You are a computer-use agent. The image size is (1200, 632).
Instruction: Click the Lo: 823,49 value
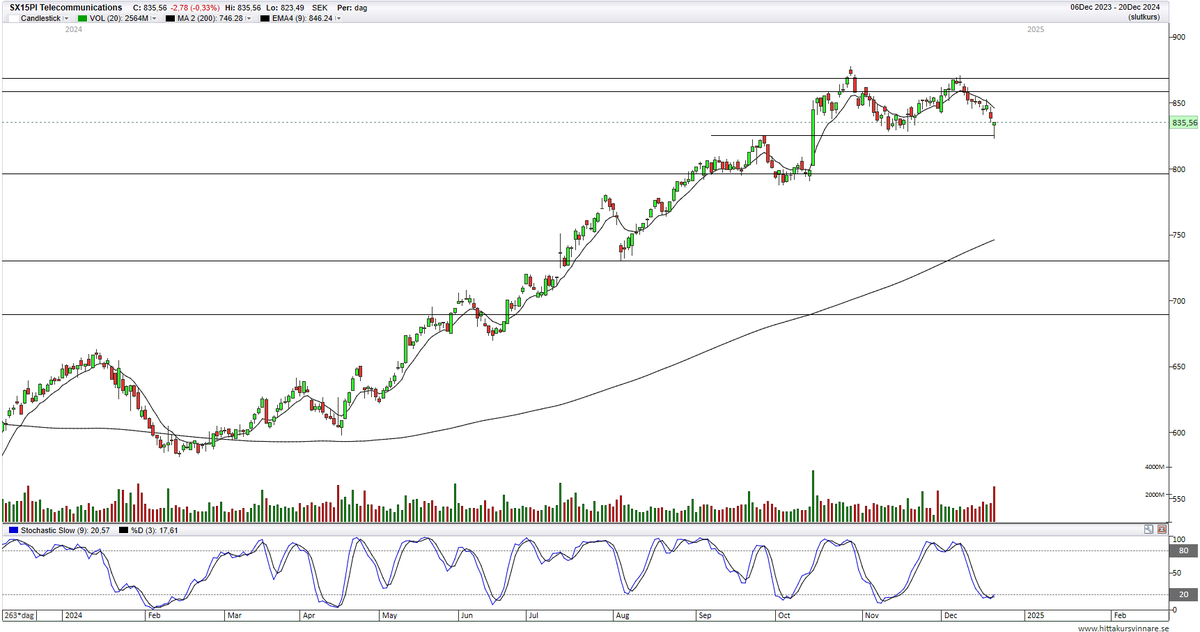(x=285, y=7)
